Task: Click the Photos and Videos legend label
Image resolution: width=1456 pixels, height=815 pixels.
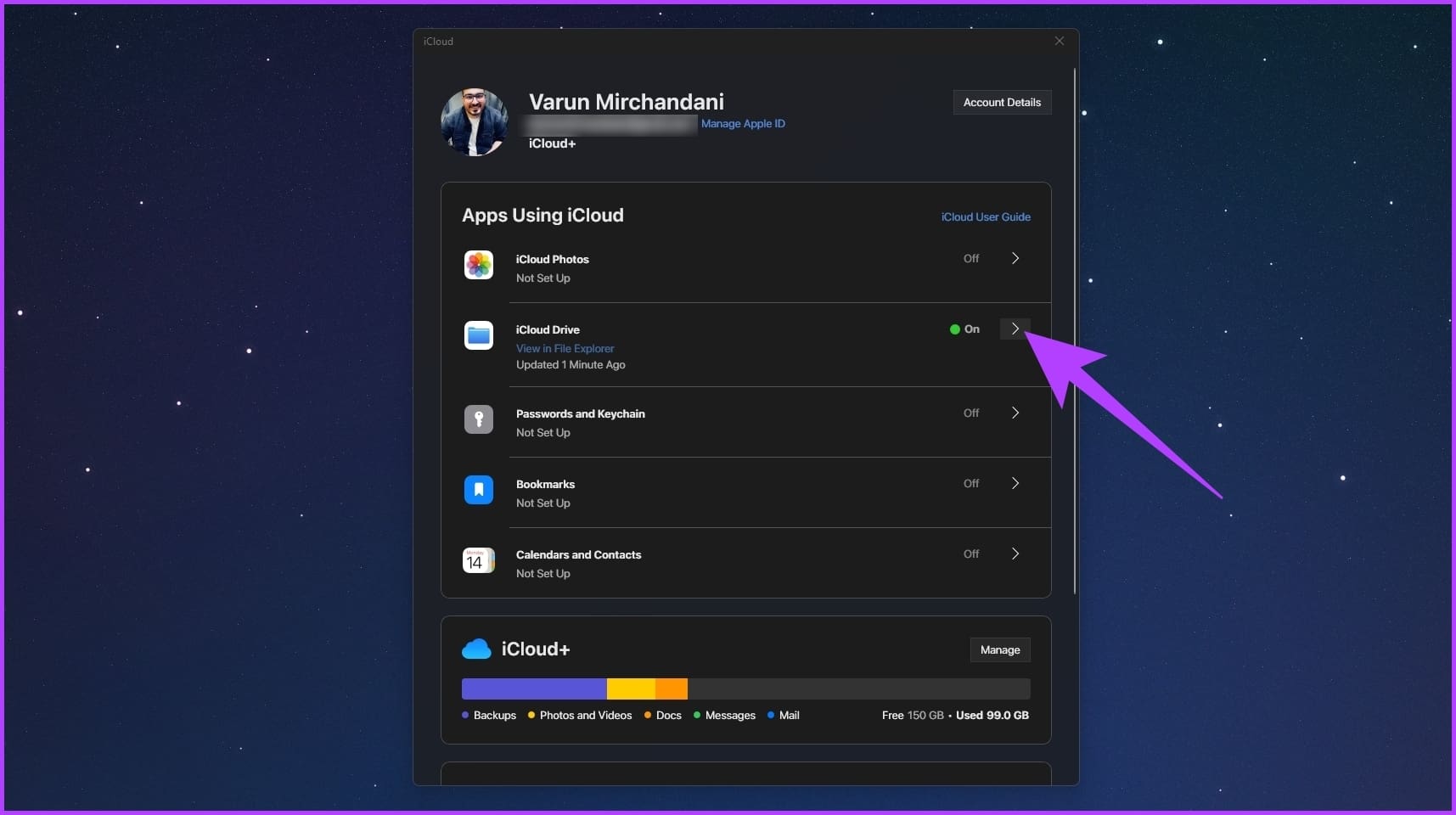Action: coord(586,715)
